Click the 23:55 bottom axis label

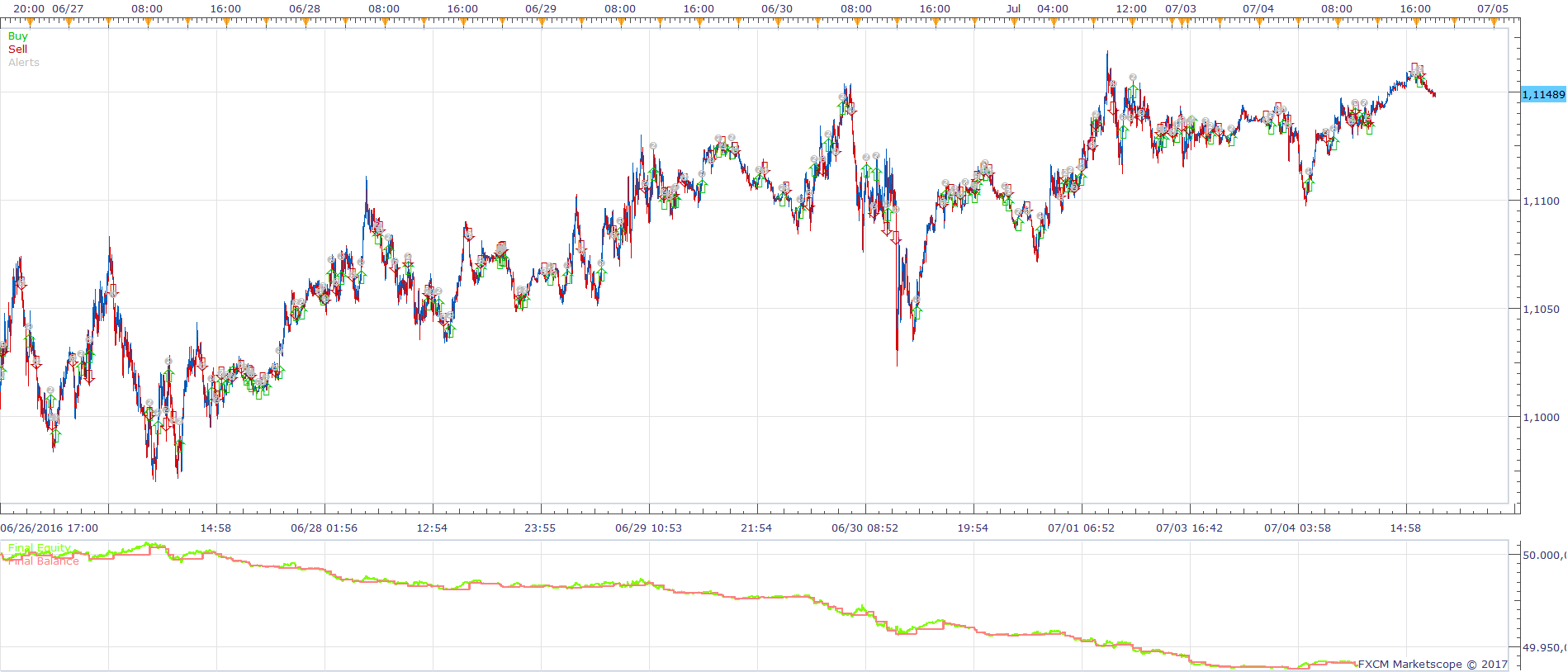[x=540, y=528]
